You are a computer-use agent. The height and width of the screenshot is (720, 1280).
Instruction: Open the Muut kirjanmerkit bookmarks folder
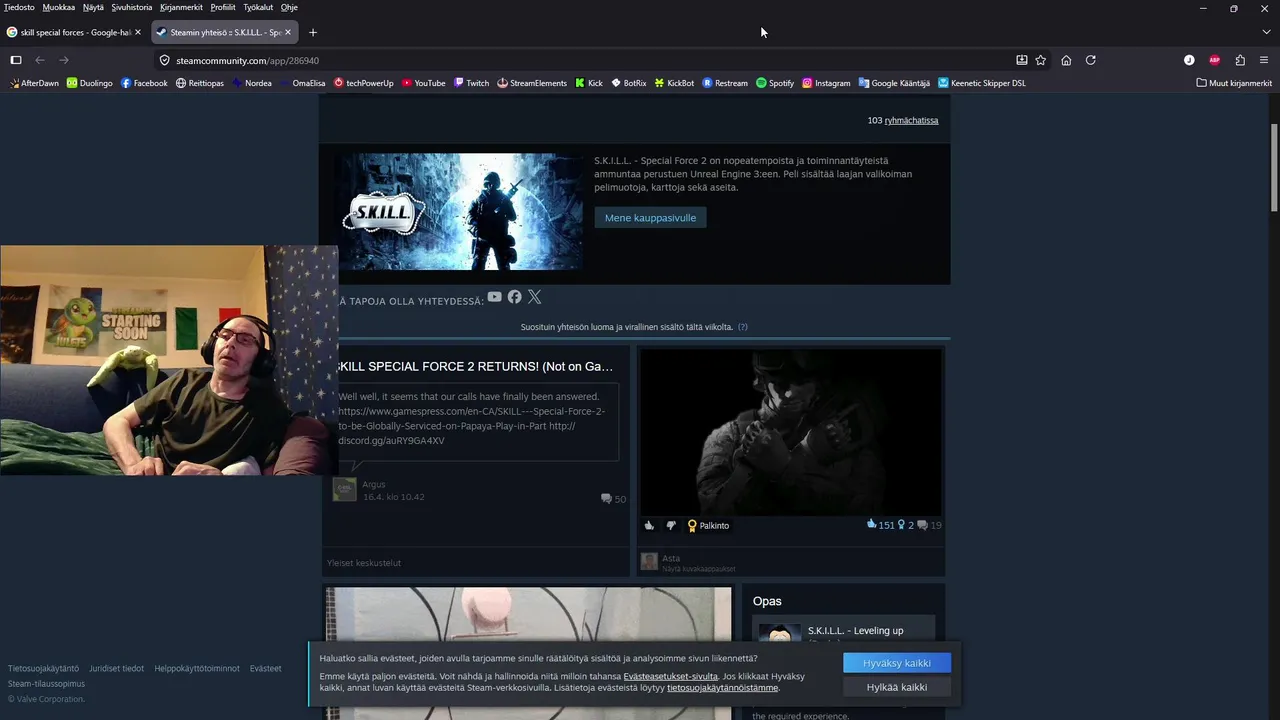[x=1234, y=83]
